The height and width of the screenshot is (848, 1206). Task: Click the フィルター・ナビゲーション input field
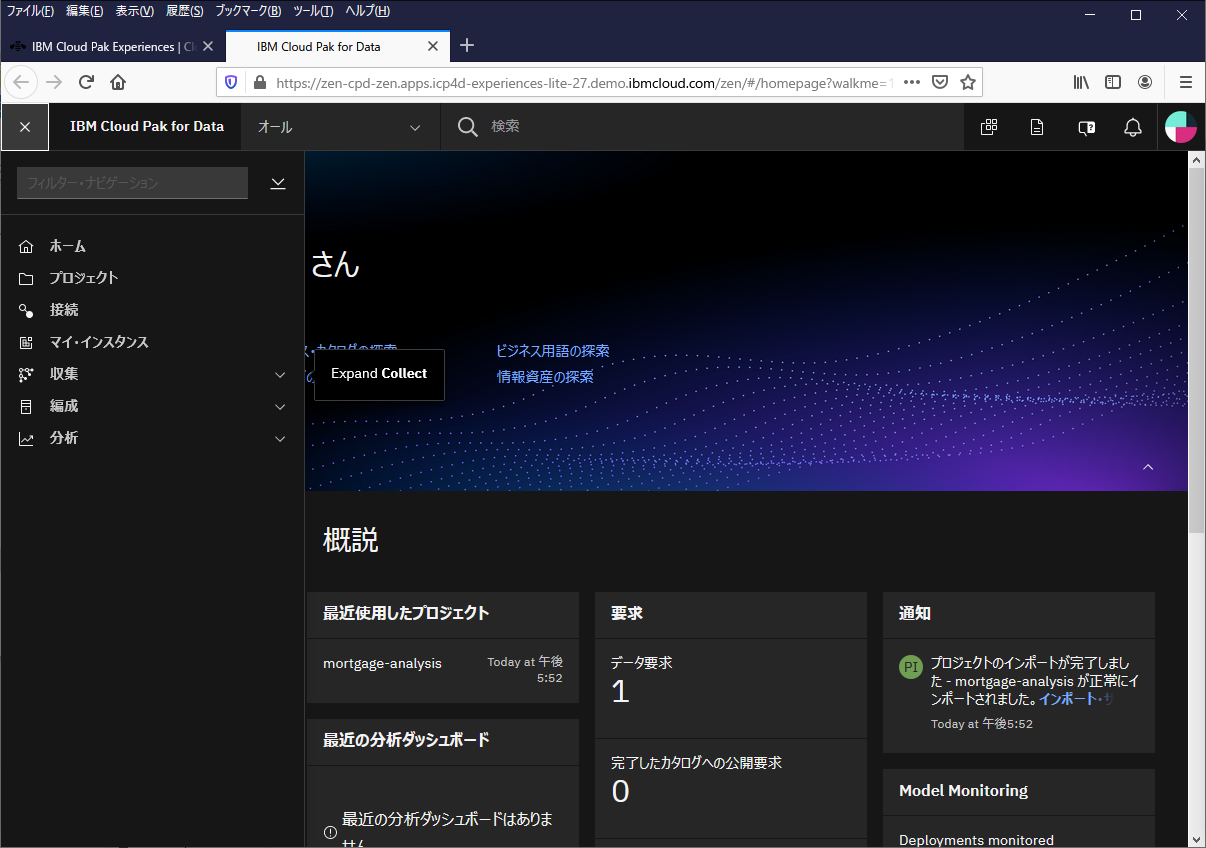132,183
